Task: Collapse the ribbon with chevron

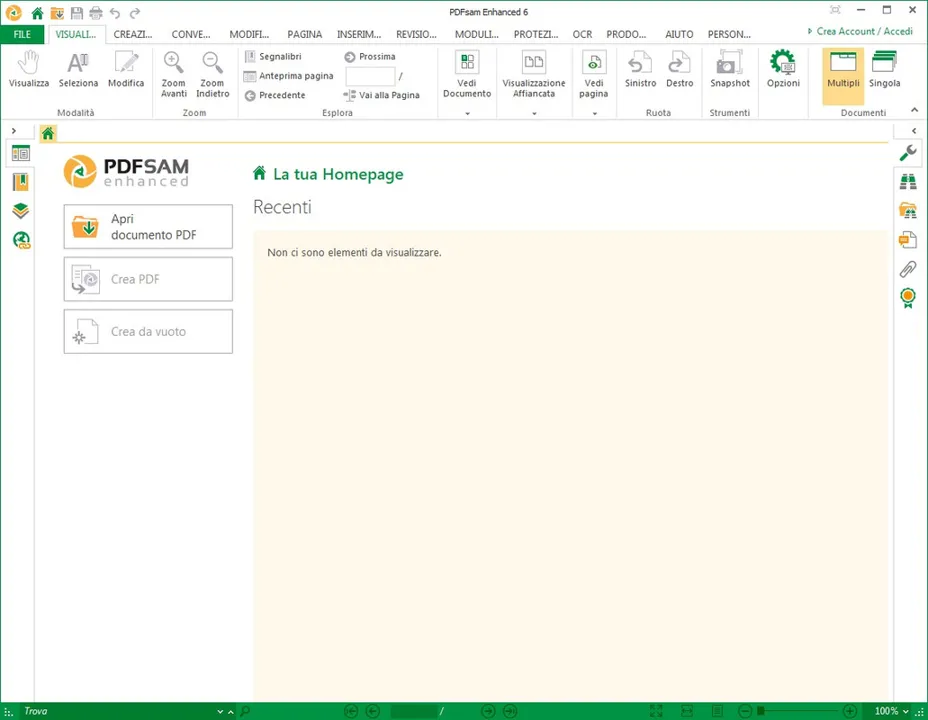Action: (914, 110)
